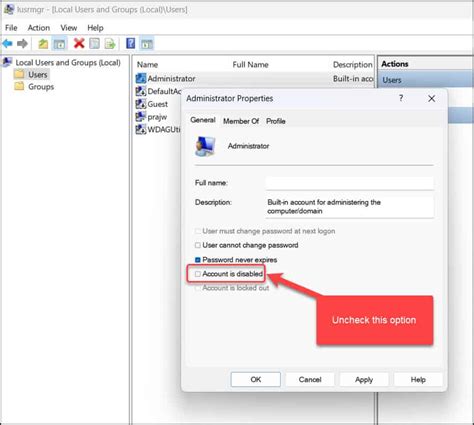Click the Guest user icon
Viewport: 474px width, 425px height.
click(141, 104)
